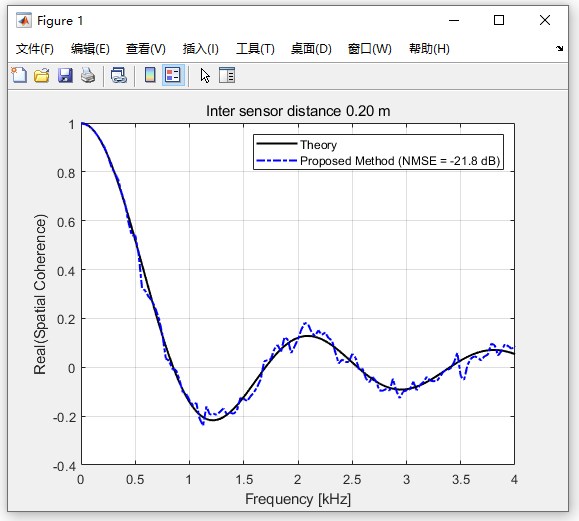579x521 pixels.
Task: Select the Theory legend entry
Action: (x=318, y=145)
